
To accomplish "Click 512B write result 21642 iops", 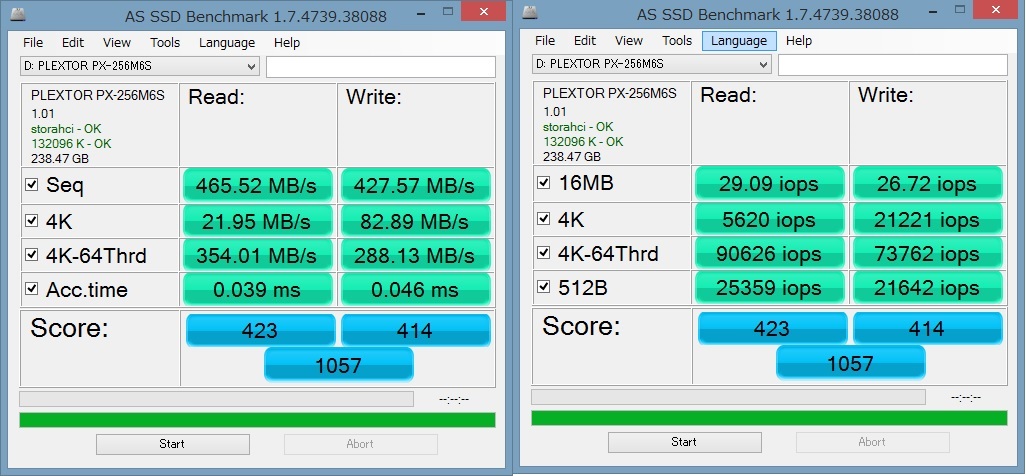I will 927,287.
